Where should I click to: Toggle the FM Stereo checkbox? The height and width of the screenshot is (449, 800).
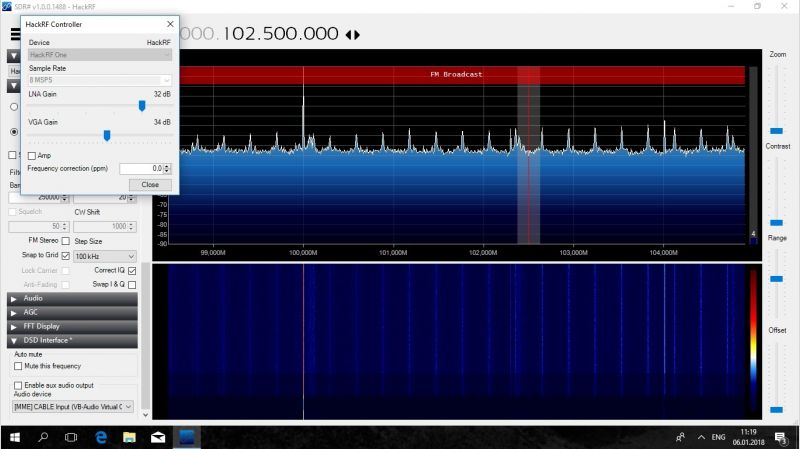click(66, 241)
